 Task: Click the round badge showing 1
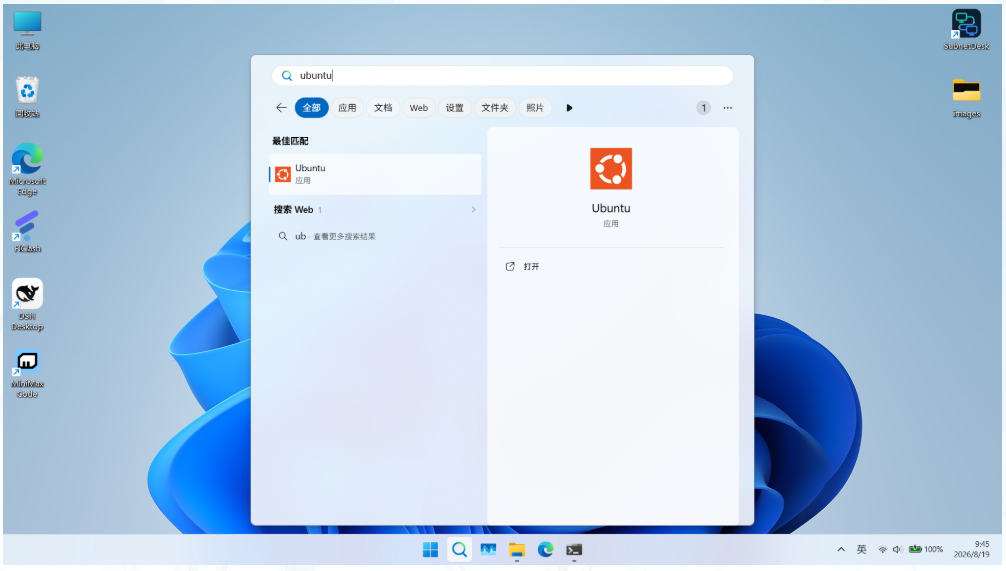(x=703, y=108)
